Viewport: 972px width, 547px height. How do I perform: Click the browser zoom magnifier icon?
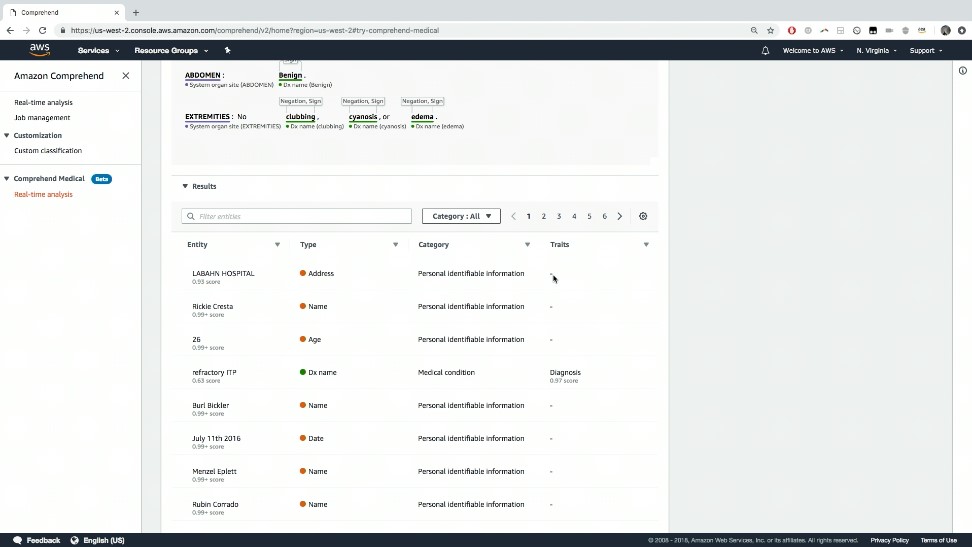tap(754, 30)
